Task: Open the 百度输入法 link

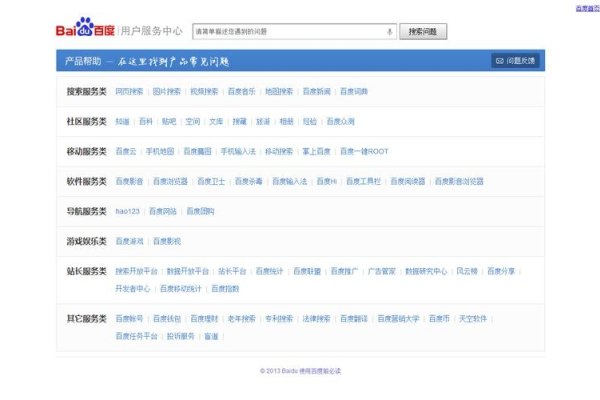Action: [x=290, y=181]
